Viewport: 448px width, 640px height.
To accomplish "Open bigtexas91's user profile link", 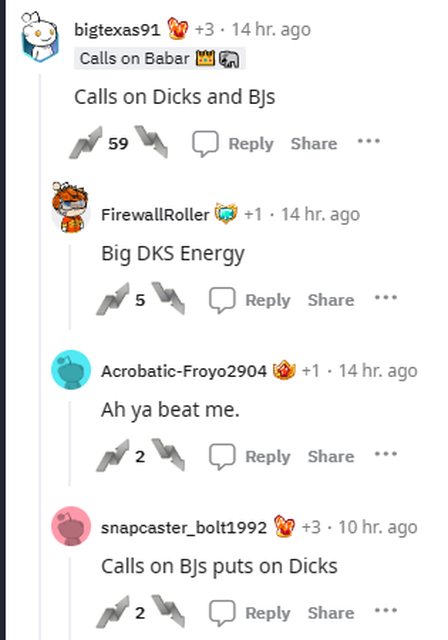I will coord(118,30).
